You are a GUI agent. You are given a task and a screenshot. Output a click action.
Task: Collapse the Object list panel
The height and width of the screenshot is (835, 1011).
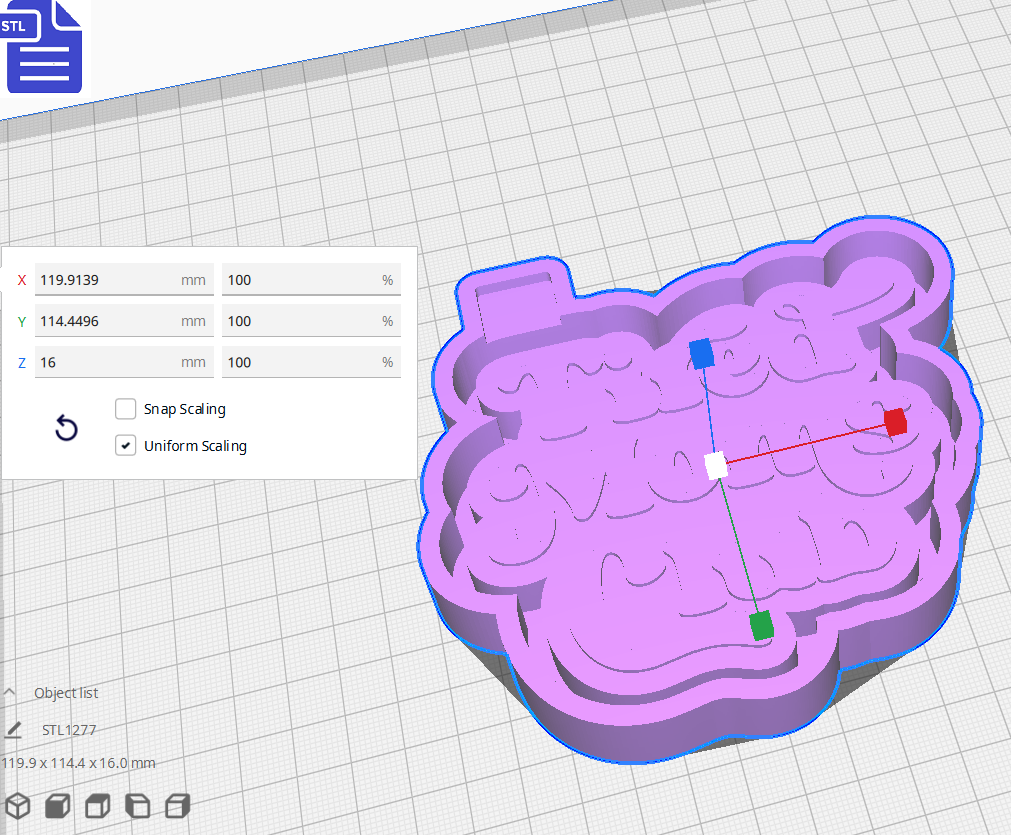[x=11, y=692]
